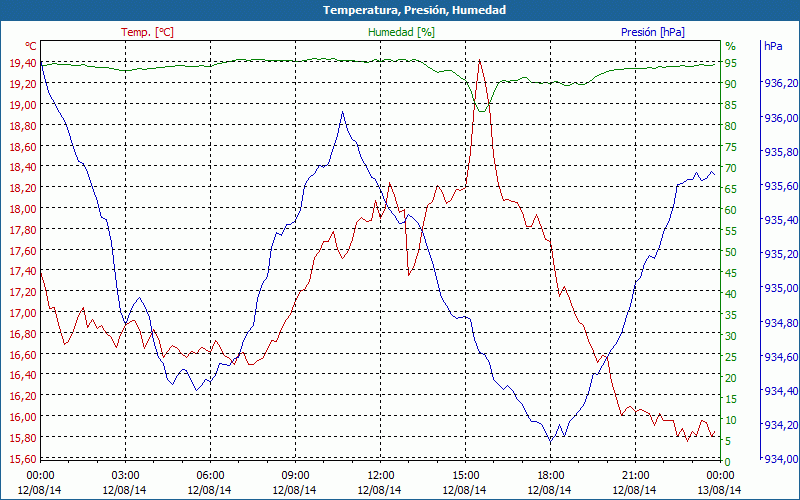The width and height of the screenshot is (800, 500).
Task: Click the blue pressure peak near 10:40
Action: pos(342,112)
